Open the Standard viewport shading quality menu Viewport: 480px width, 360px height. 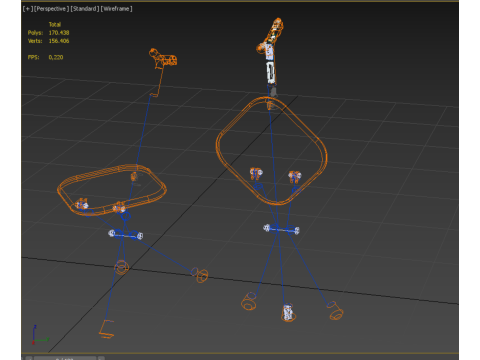click(85, 9)
